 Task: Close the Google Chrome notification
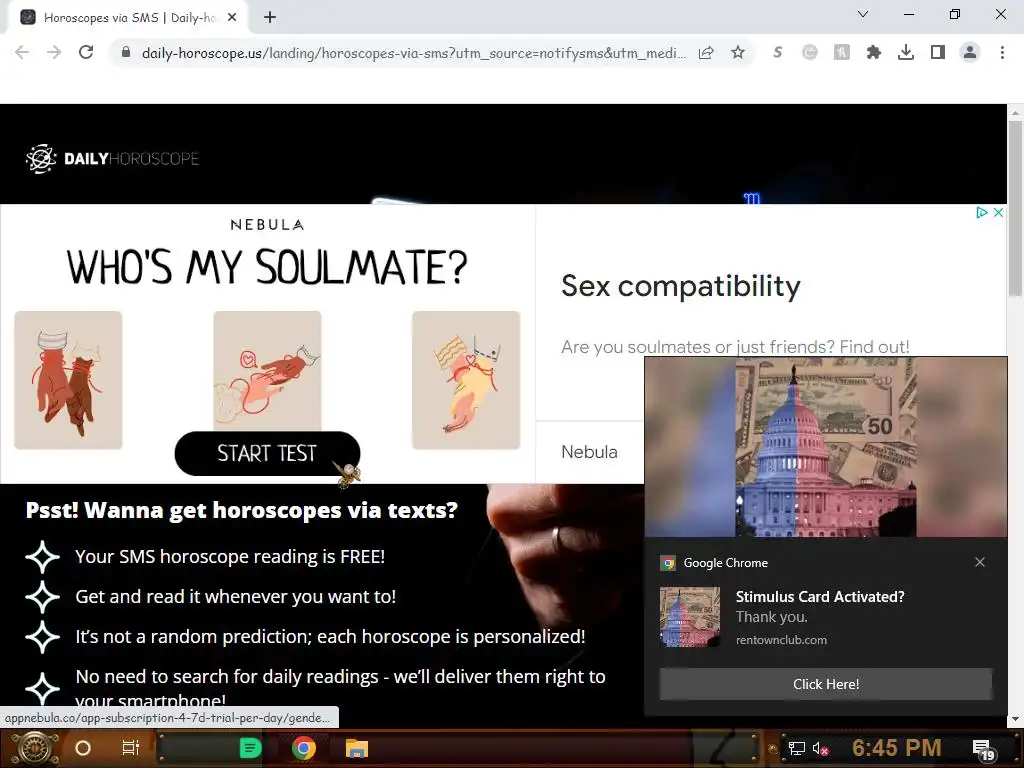coord(980,562)
